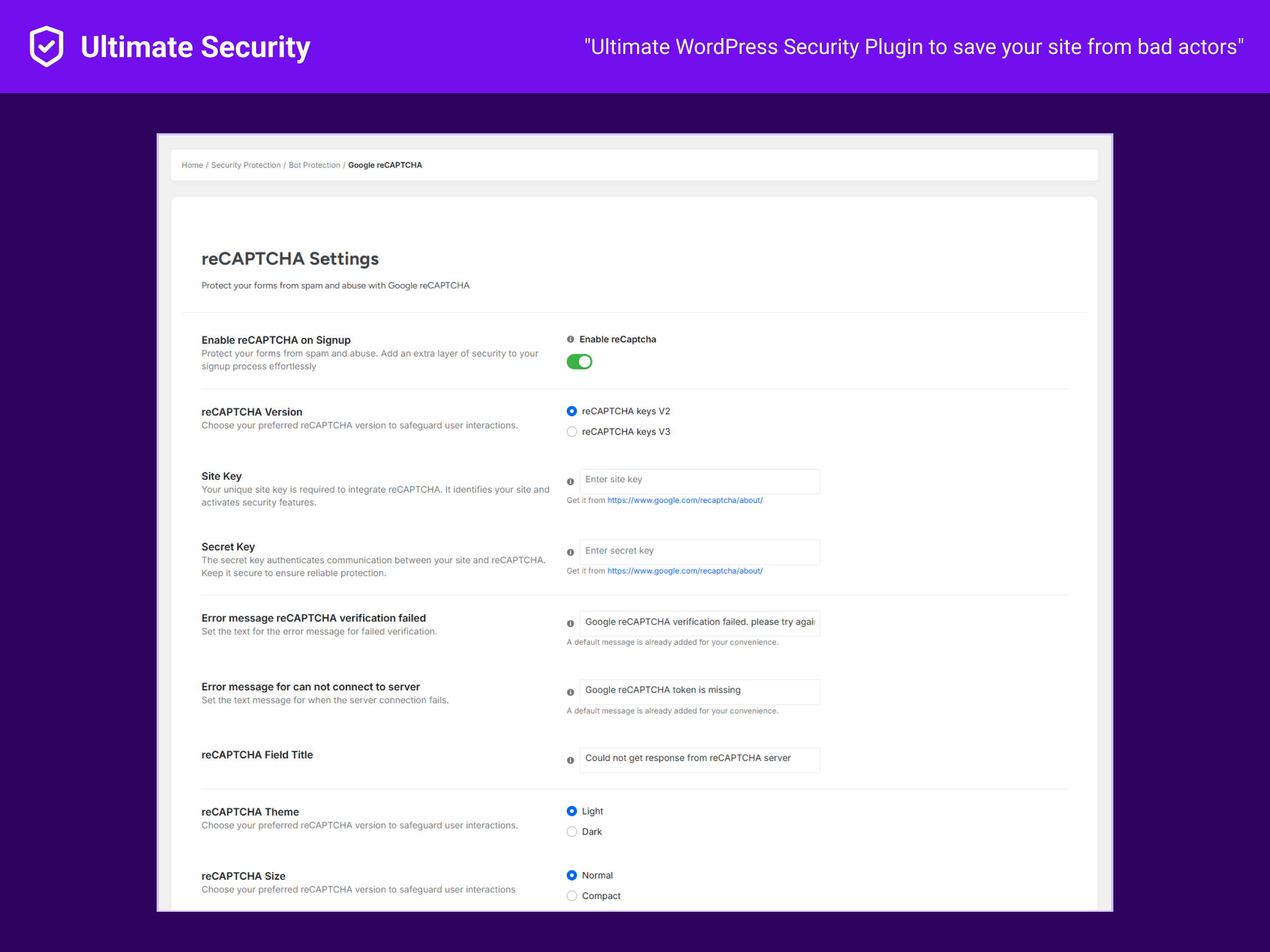Screen dimensions: 1270x952
Task: Select Normal reCAPTCHA size
Action: (572, 875)
